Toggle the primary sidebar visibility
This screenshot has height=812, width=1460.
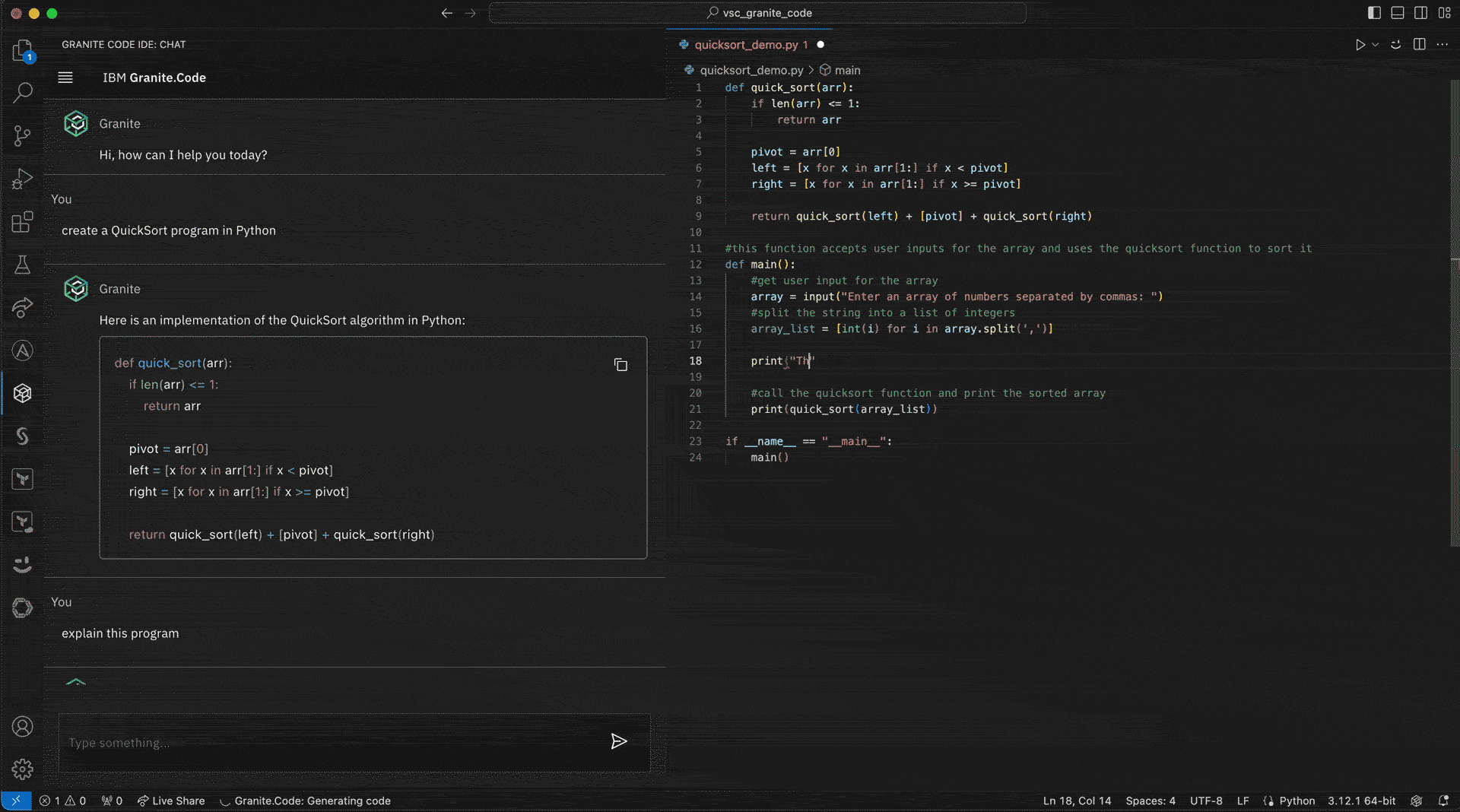point(1373,12)
